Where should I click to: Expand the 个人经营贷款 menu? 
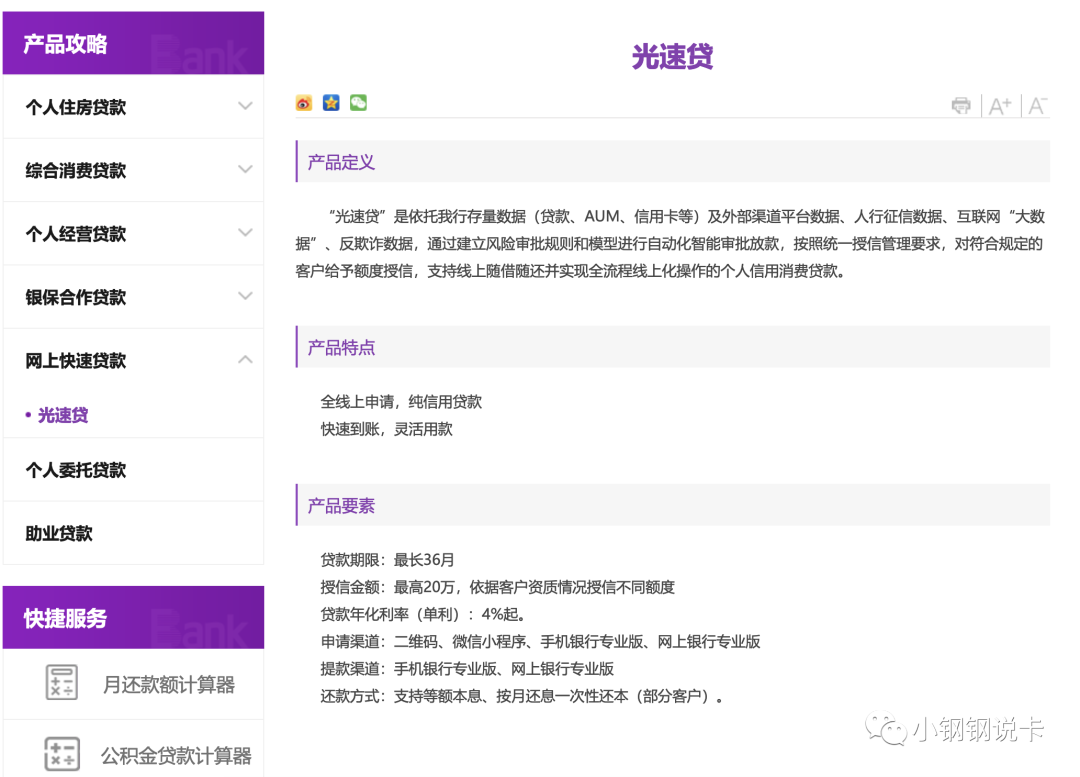point(133,233)
